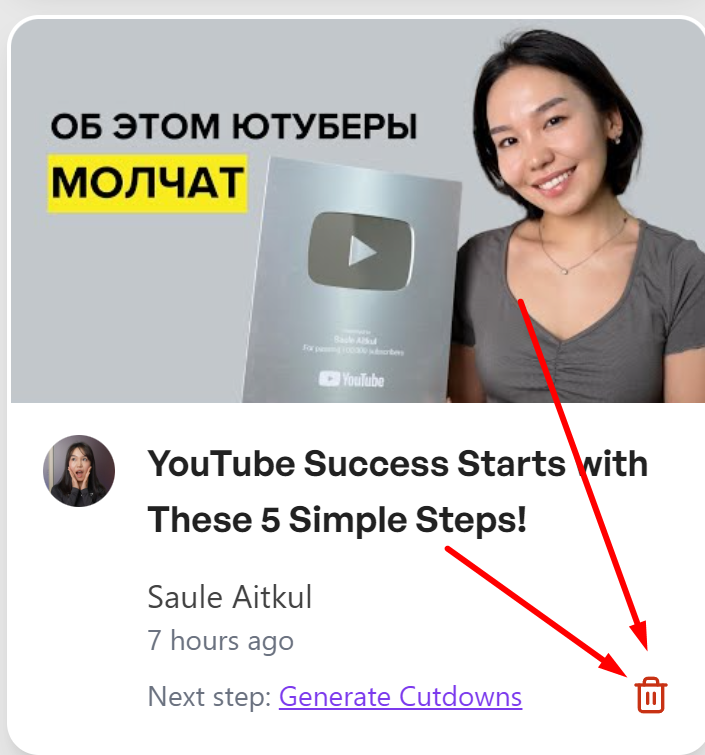The image size is (705, 755).
Task: Click the "Next step:" label
Action: [209, 697]
